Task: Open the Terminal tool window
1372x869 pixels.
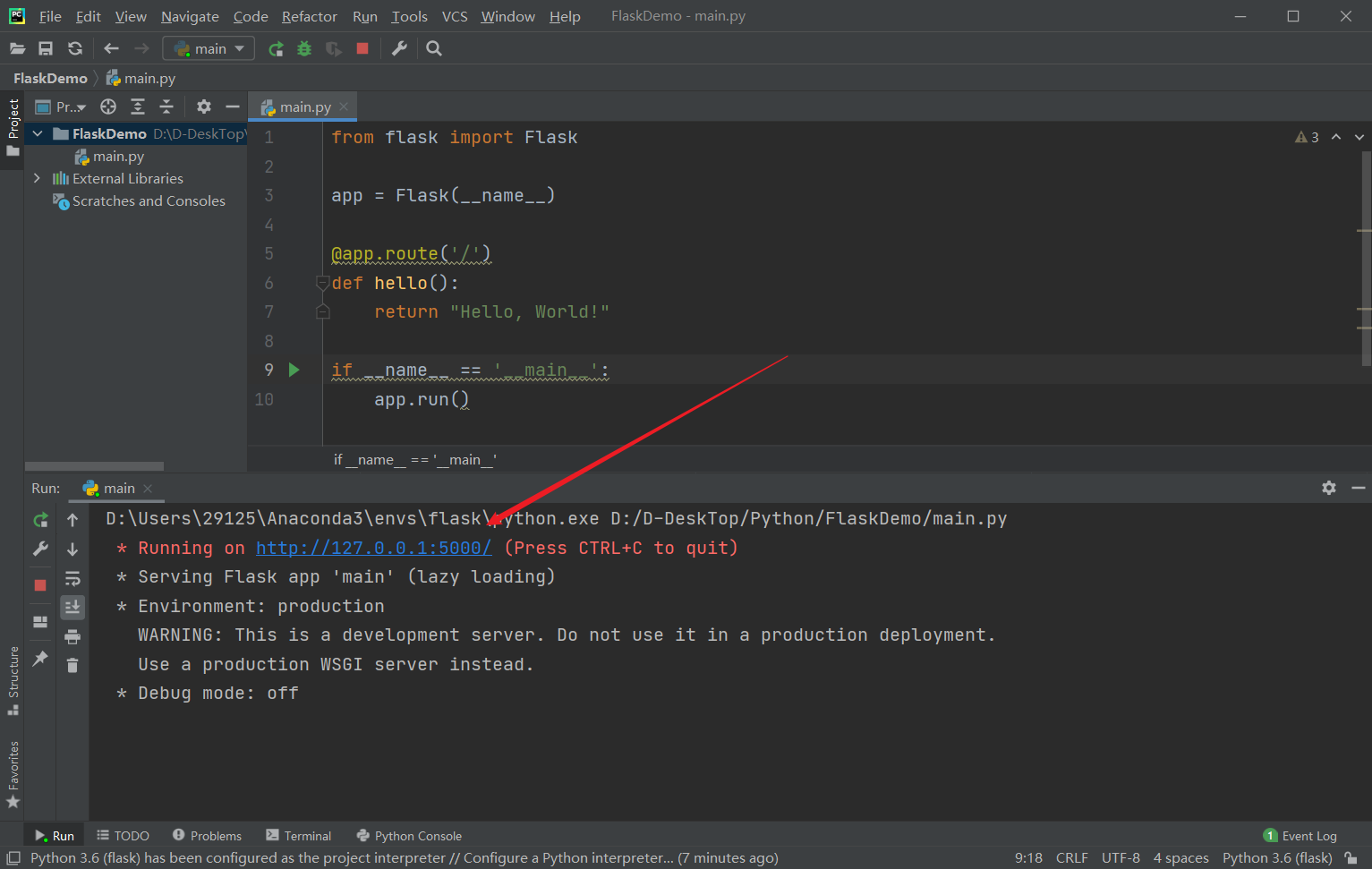Action: [x=298, y=835]
